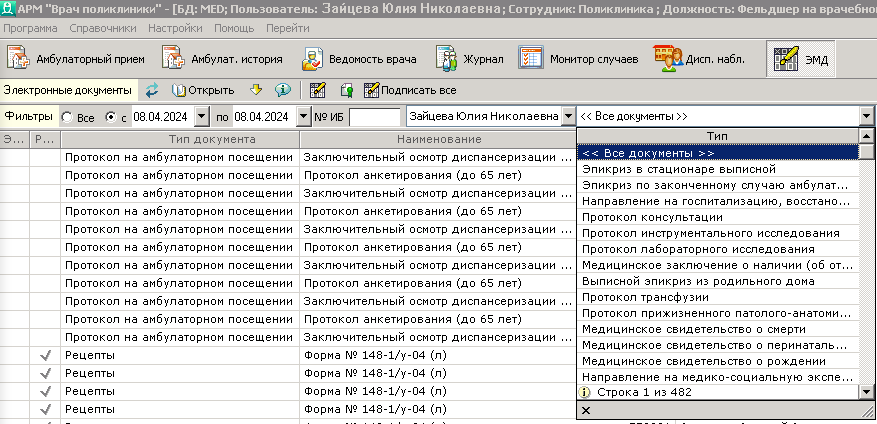Viewport: 877px width, 424px height.
Task: Click the Тип header in dropdown list
Action: tap(718, 136)
